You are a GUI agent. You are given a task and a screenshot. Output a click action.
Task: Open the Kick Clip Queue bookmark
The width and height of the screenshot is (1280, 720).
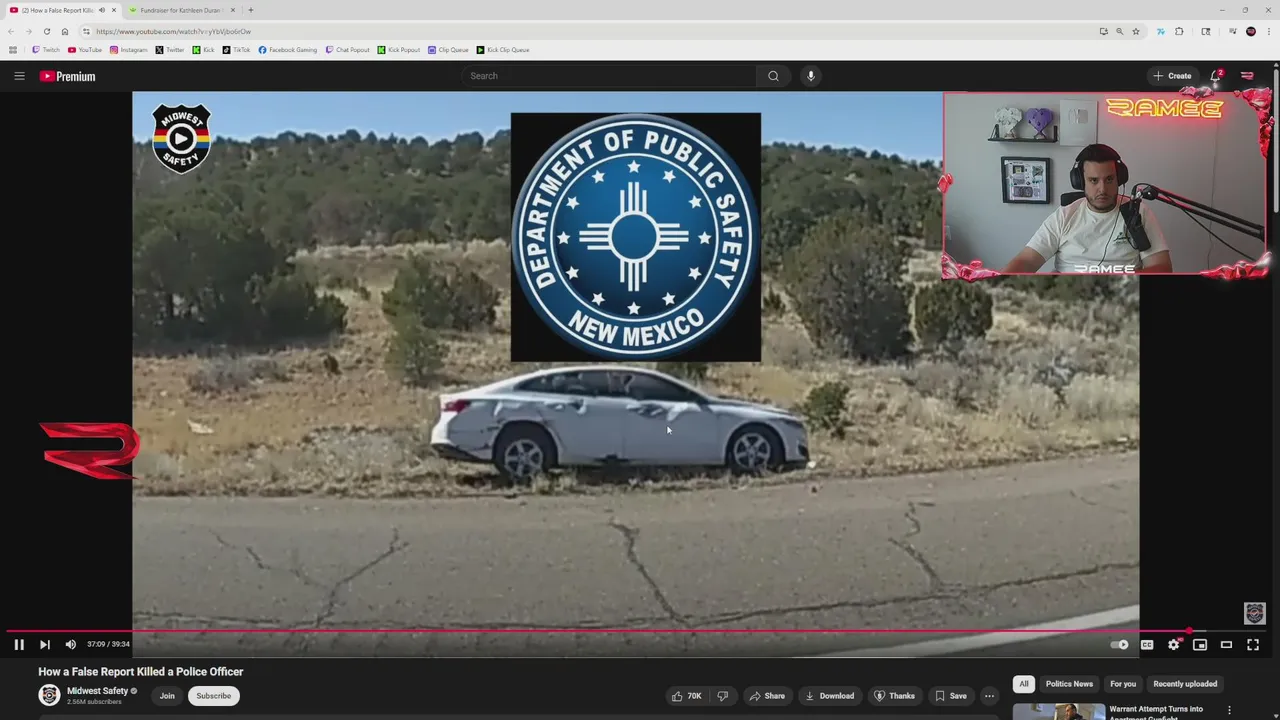tap(503, 50)
